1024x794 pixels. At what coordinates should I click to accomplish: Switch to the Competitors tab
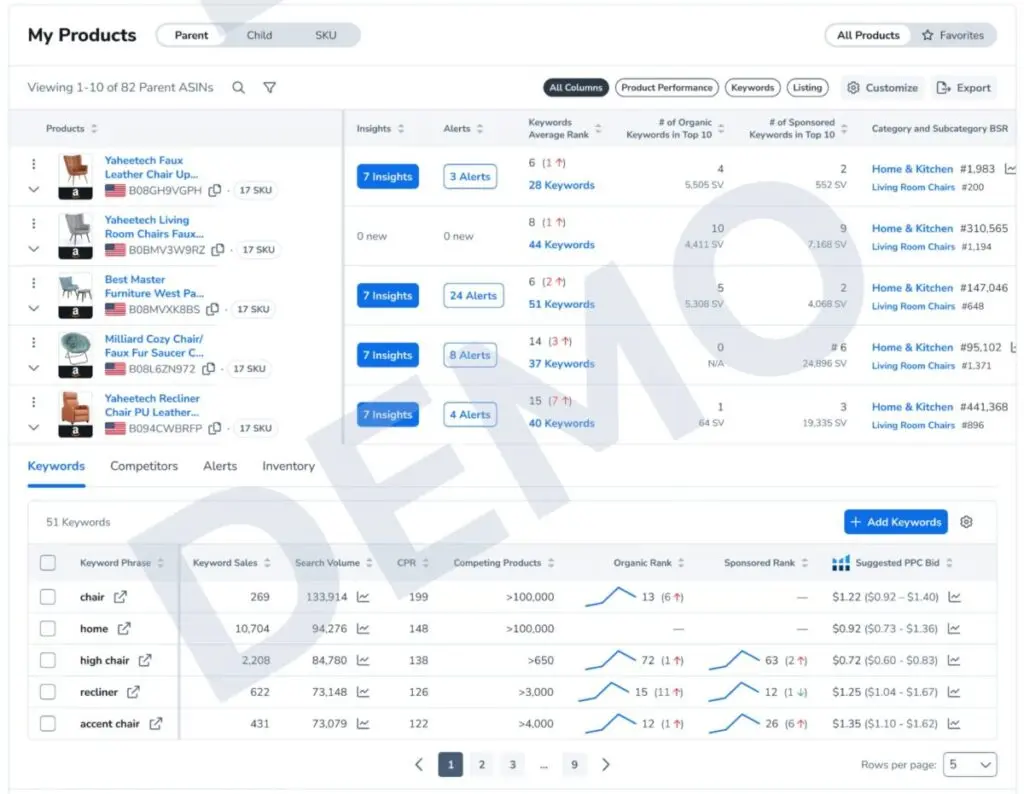(x=144, y=466)
